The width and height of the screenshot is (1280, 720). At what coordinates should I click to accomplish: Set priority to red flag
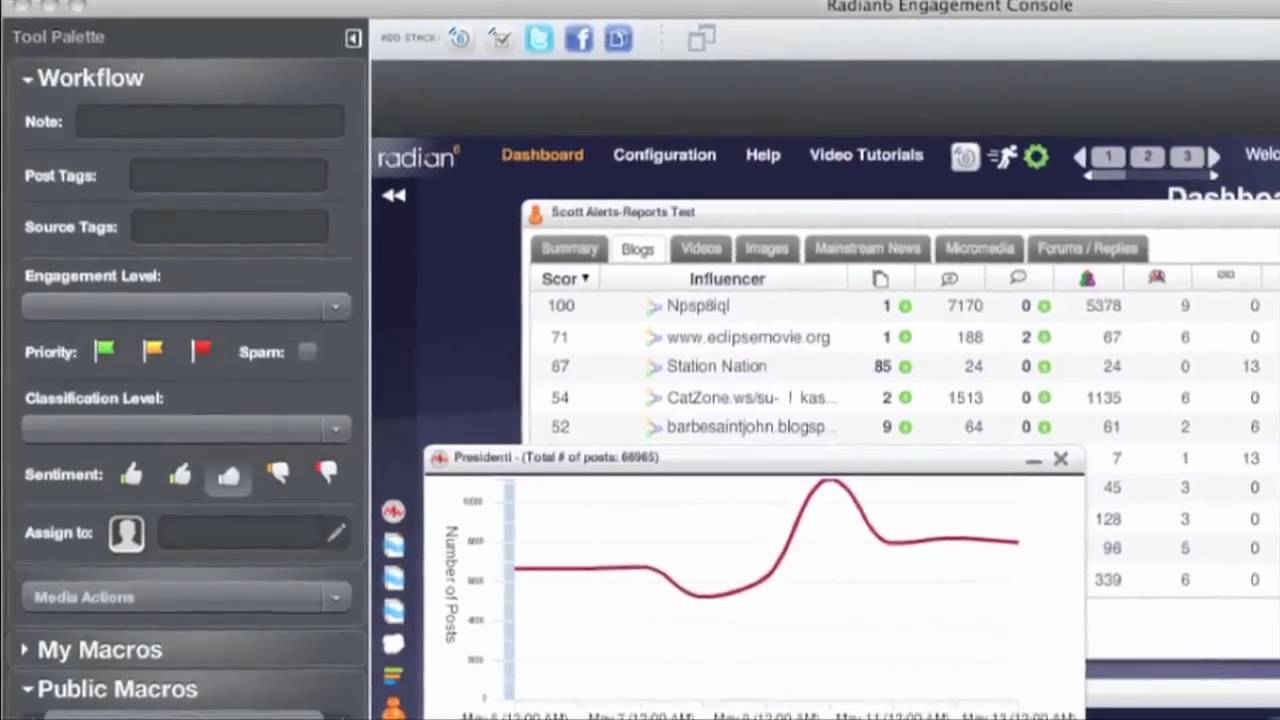(x=201, y=350)
